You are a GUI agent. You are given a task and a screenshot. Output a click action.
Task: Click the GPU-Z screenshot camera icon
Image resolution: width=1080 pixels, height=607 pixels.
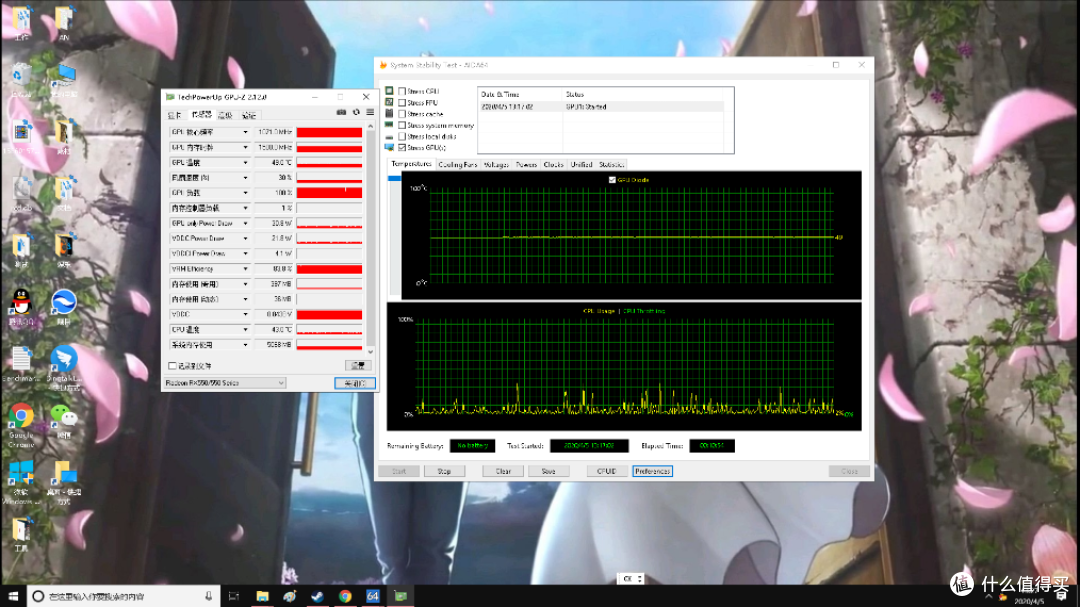click(341, 112)
